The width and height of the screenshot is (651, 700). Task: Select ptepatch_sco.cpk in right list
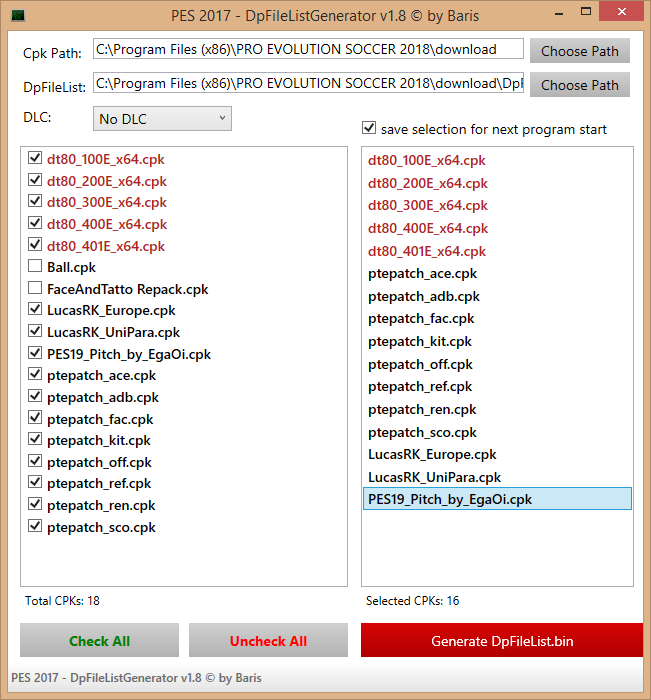[x=497, y=432]
